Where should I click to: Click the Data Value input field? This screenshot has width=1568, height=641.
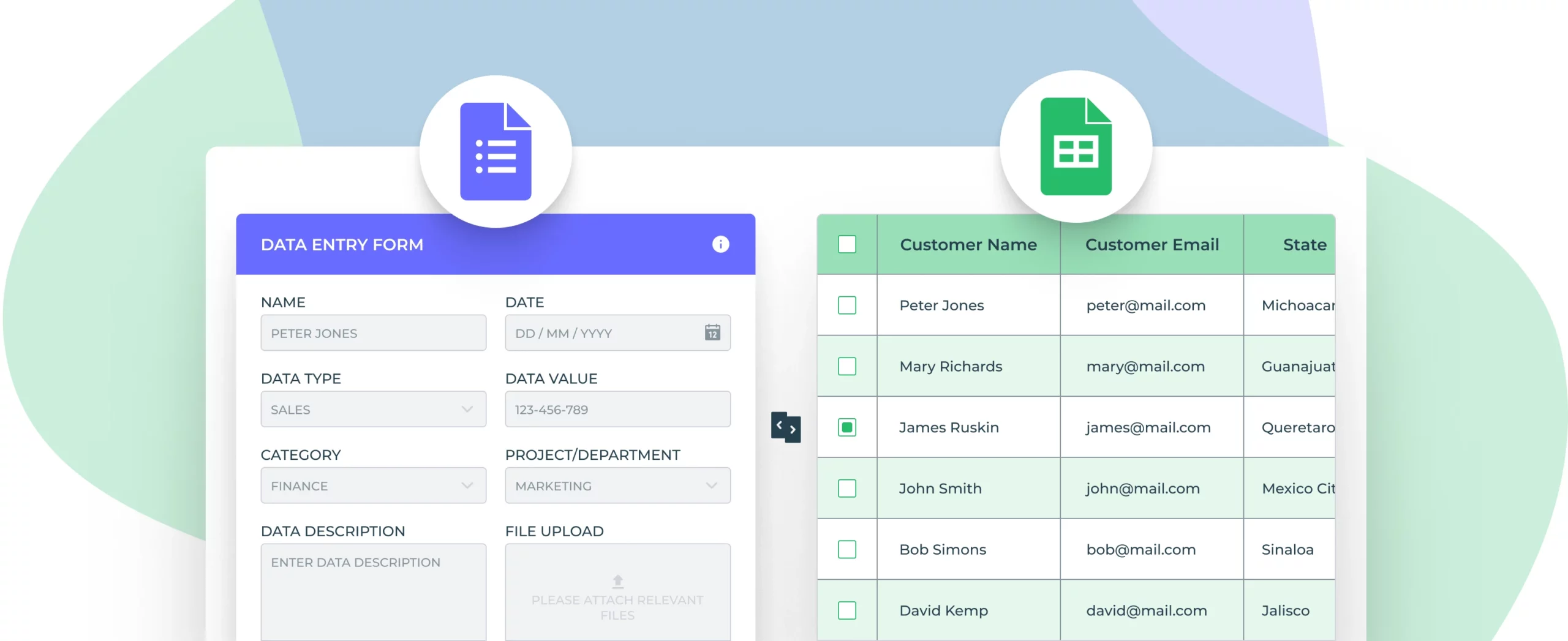pyautogui.click(x=617, y=409)
